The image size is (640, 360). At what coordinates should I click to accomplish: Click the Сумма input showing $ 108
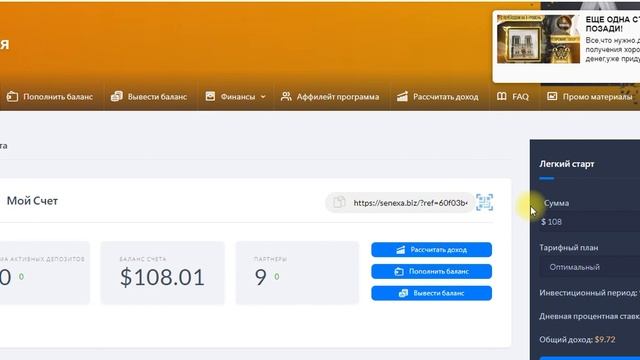589,222
